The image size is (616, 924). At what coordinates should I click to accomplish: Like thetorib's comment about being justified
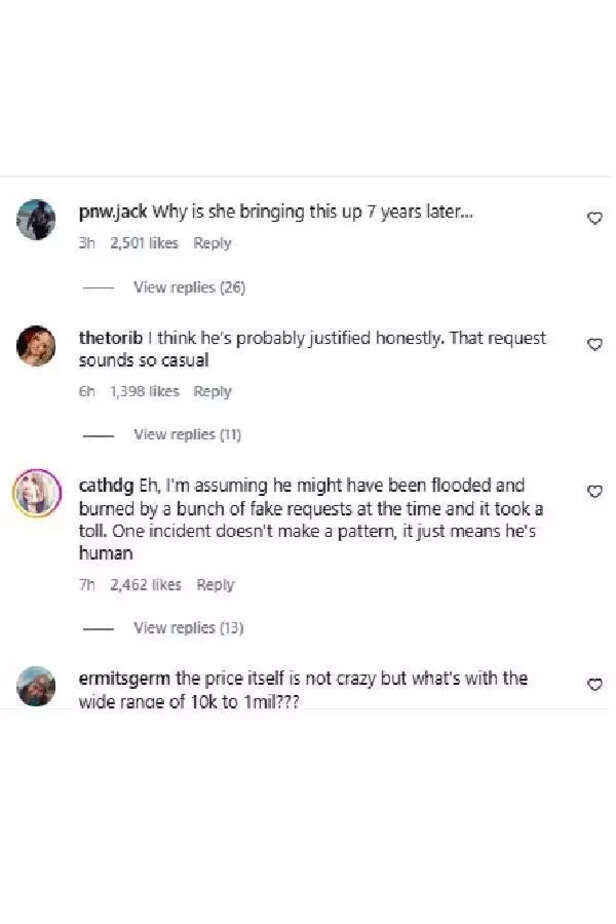tap(595, 343)
